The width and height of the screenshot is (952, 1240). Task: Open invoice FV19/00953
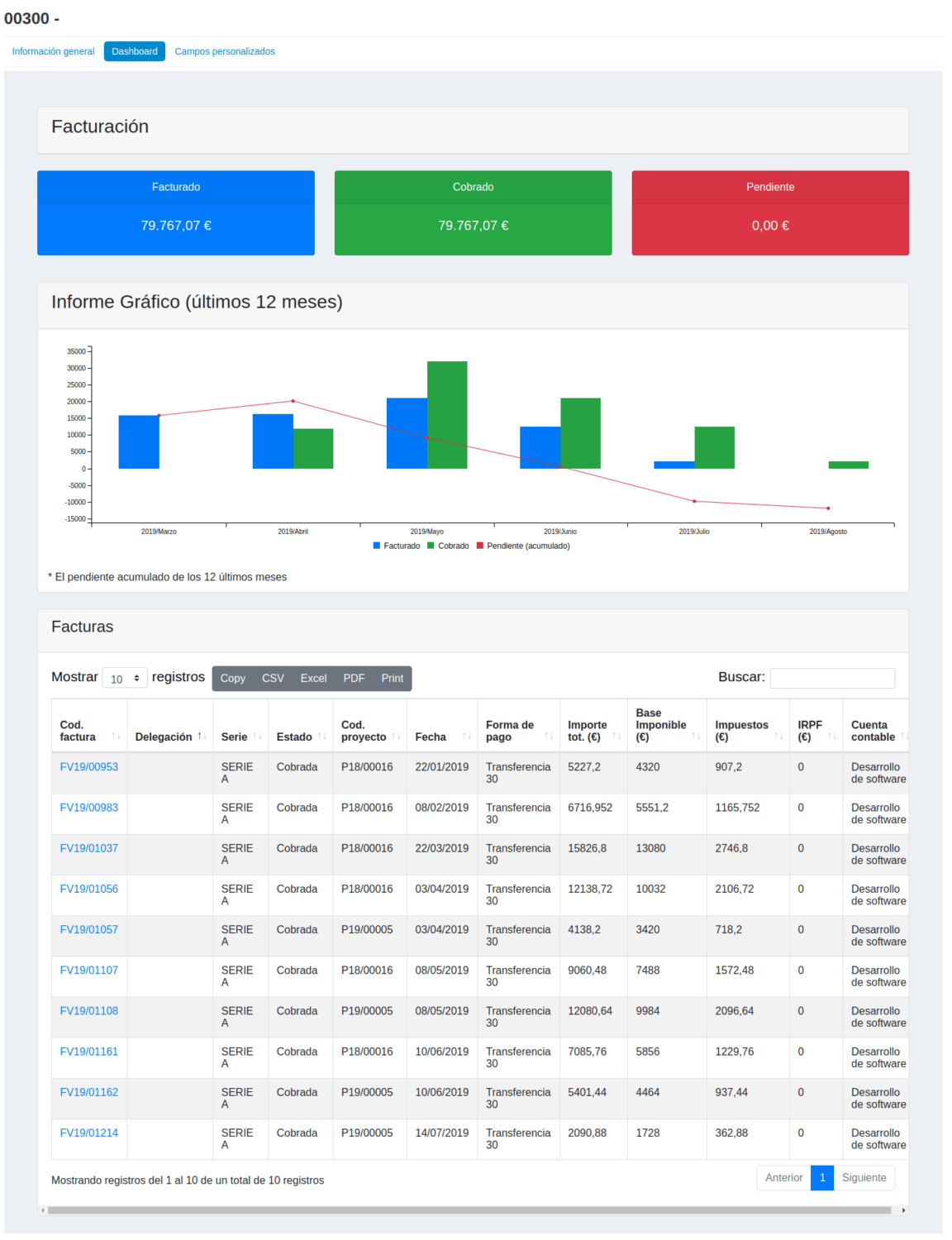(x=89, y=766)
